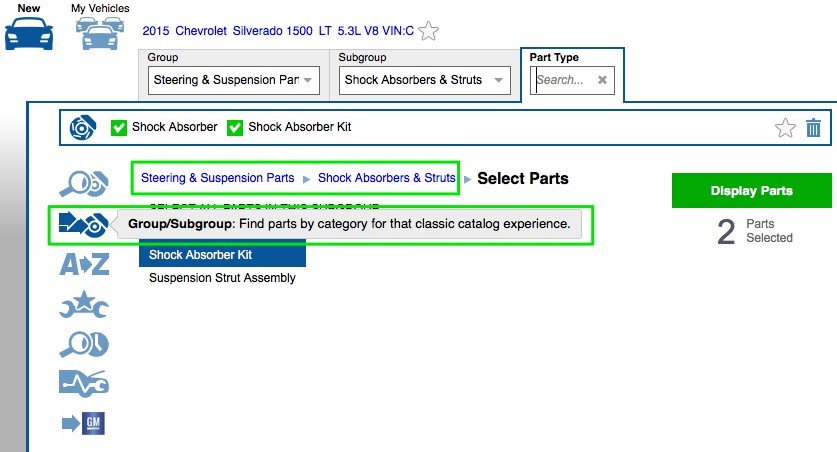The width and height of the screenshot is (837, 452).
Task: Select Suspension Strut Assembly list item
Action: [x=222, y=278]
